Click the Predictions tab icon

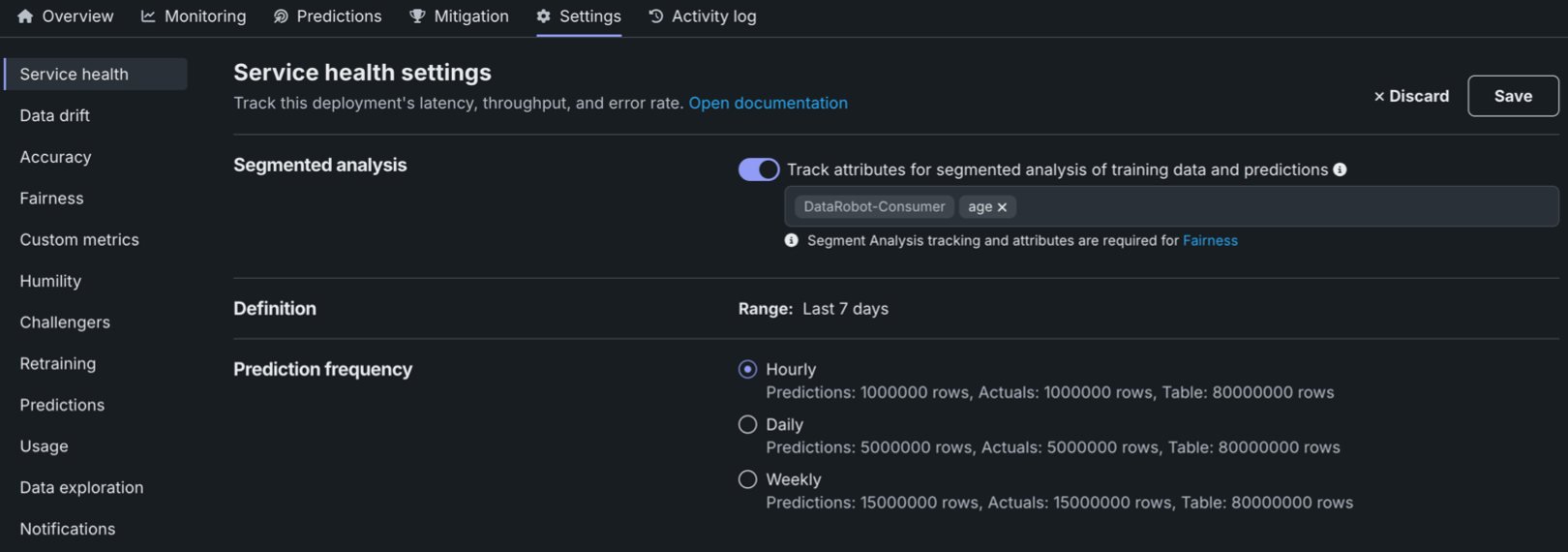281,16
